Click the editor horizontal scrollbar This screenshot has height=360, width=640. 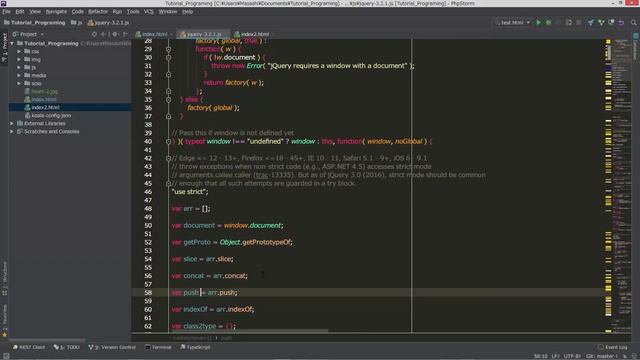(251, 331)
